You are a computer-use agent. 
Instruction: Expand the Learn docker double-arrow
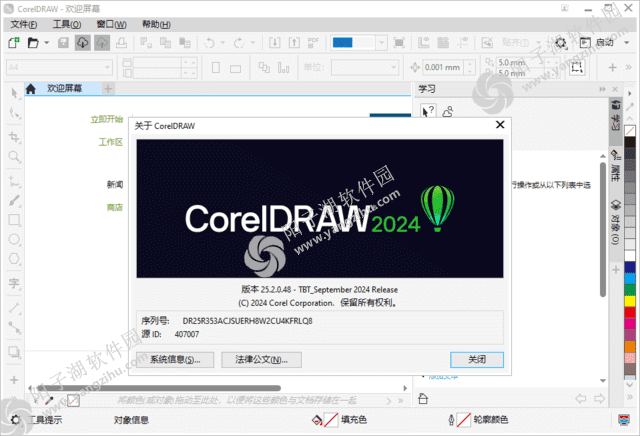pos(602,89)
